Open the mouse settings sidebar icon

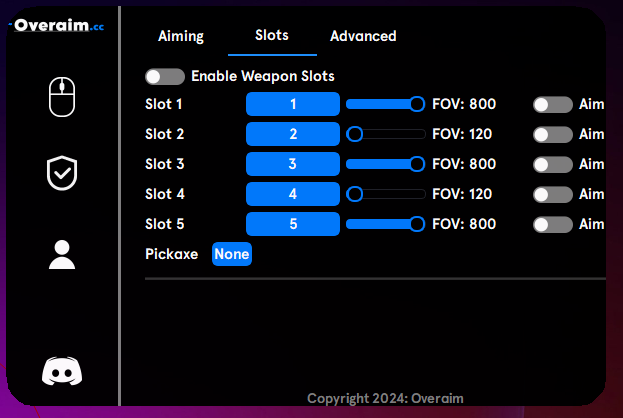pyautogui.click(x=62, y=97)
